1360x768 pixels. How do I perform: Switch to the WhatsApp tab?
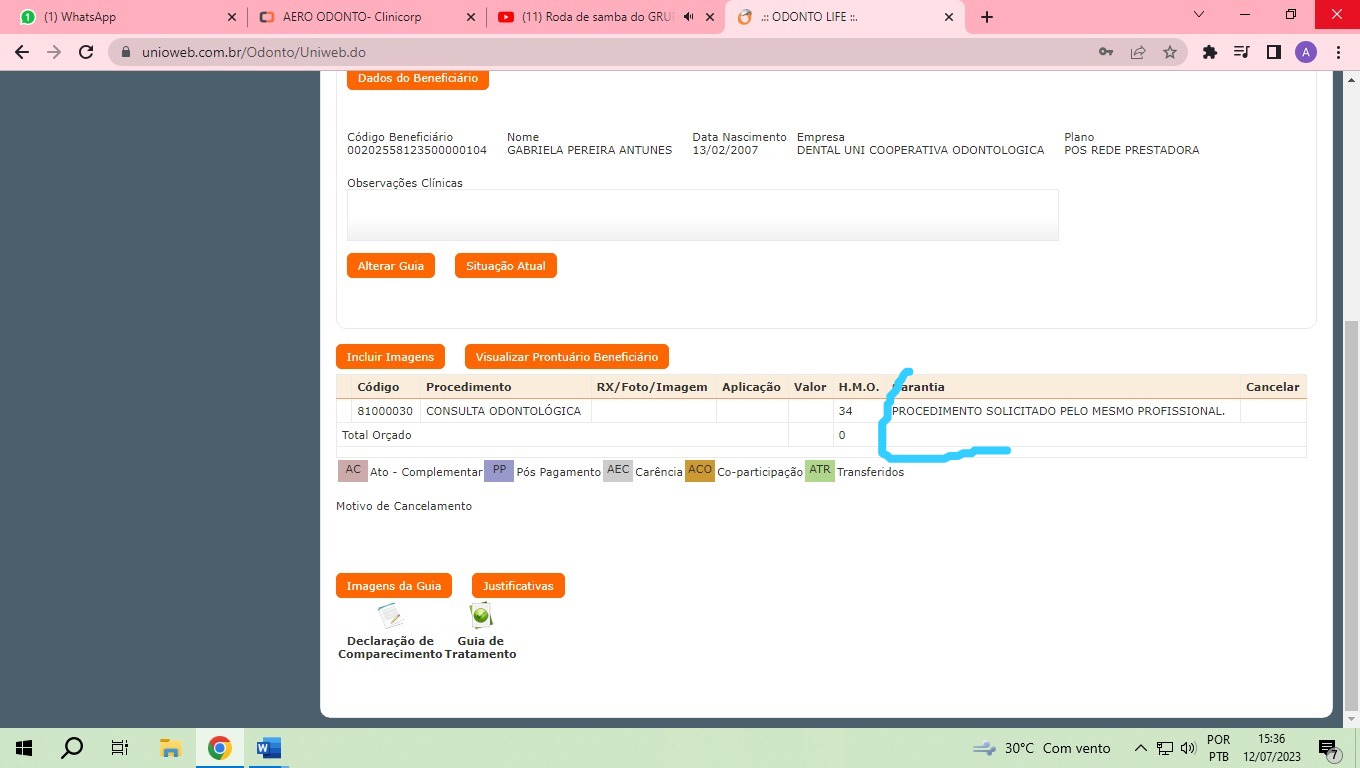point(125,17)
